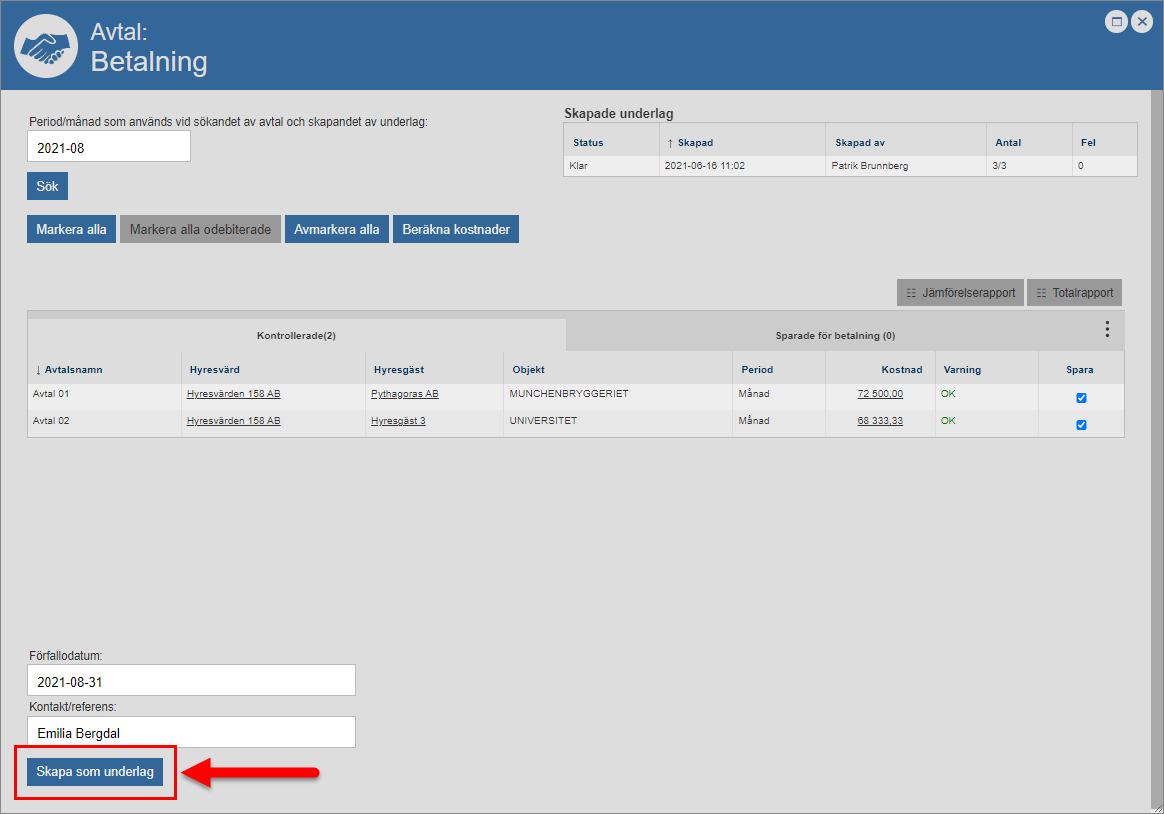Image resolution: width=1164 pixels, height=814 pixels.
Task: Toggle Spara checkbox for Avtal 02
Action: [1081, 425]
